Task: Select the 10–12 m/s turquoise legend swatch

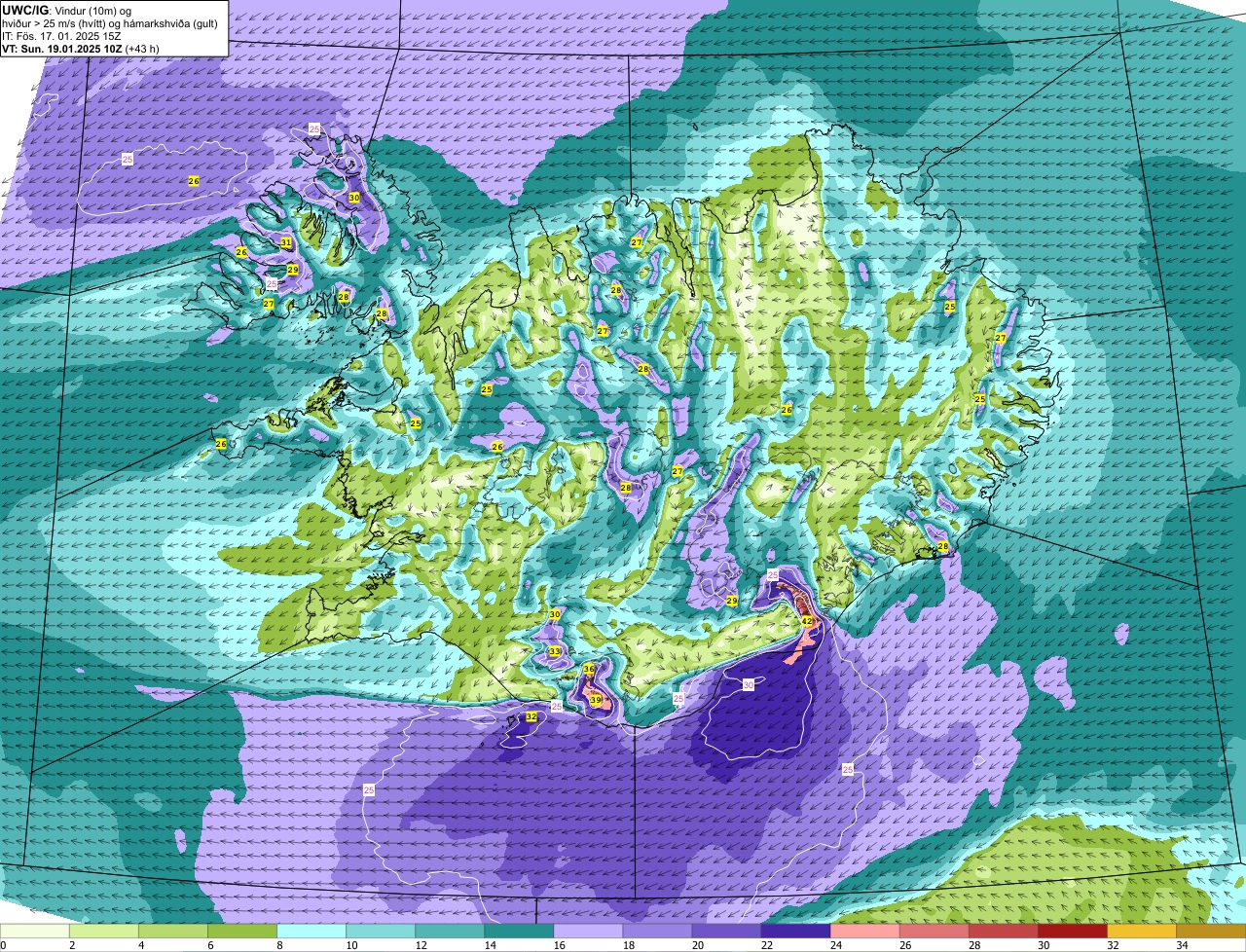Action: pyautogui.click(x=381, y=931)
